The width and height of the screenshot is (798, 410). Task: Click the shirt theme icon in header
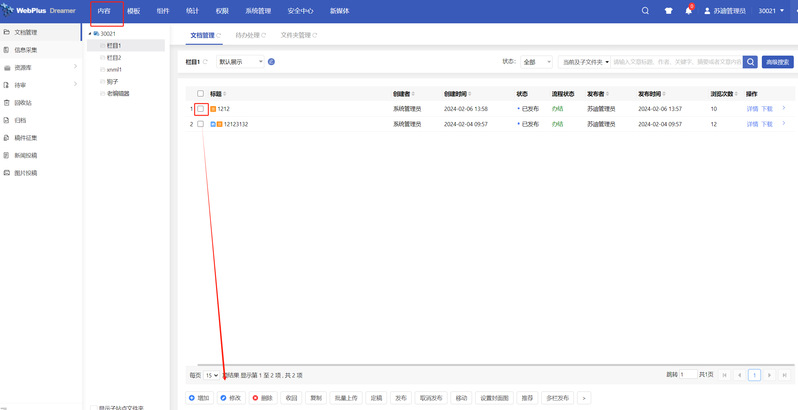click(668, 11)
